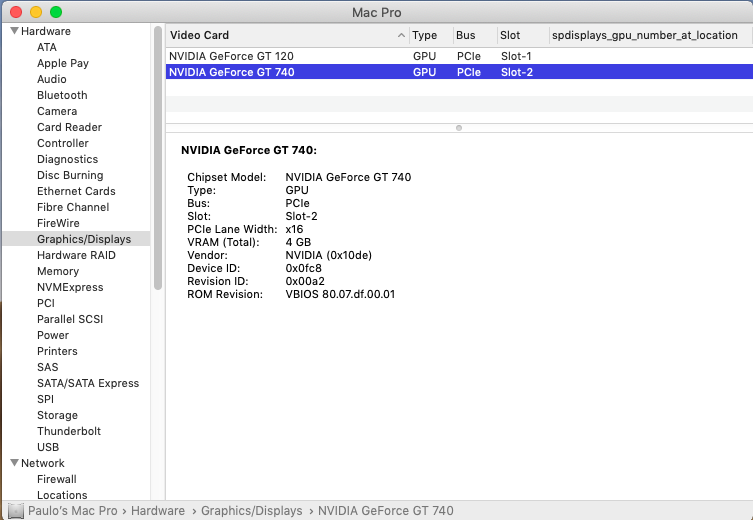Select the NVIDIA GeForce GT 120 row
753x520 pixels.
(459, 56)
